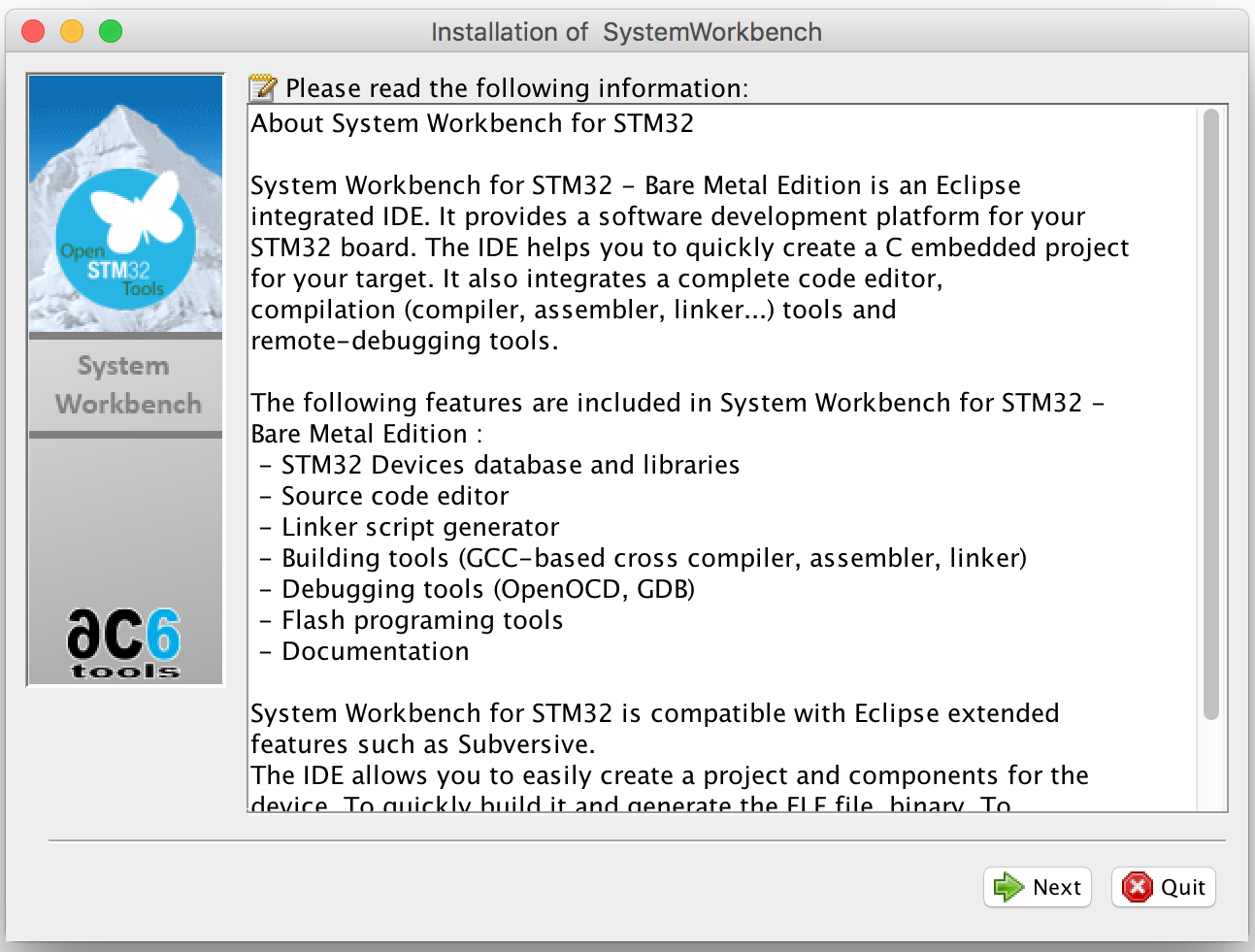
Task: Click the information text scrollbar thumb
Action: [x=1210, y=414]
